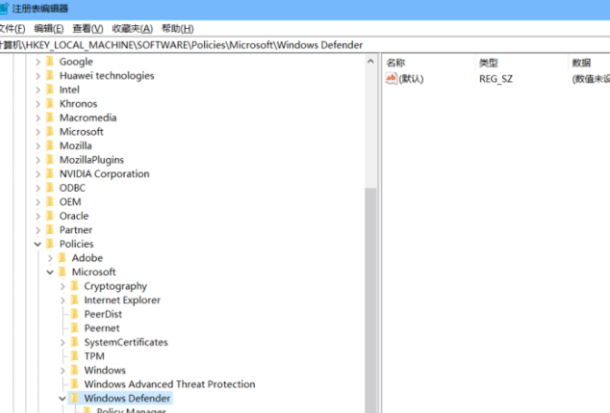Click the folder icon next to Google
The width and height of the screenshot is (610, 413).
49,61
